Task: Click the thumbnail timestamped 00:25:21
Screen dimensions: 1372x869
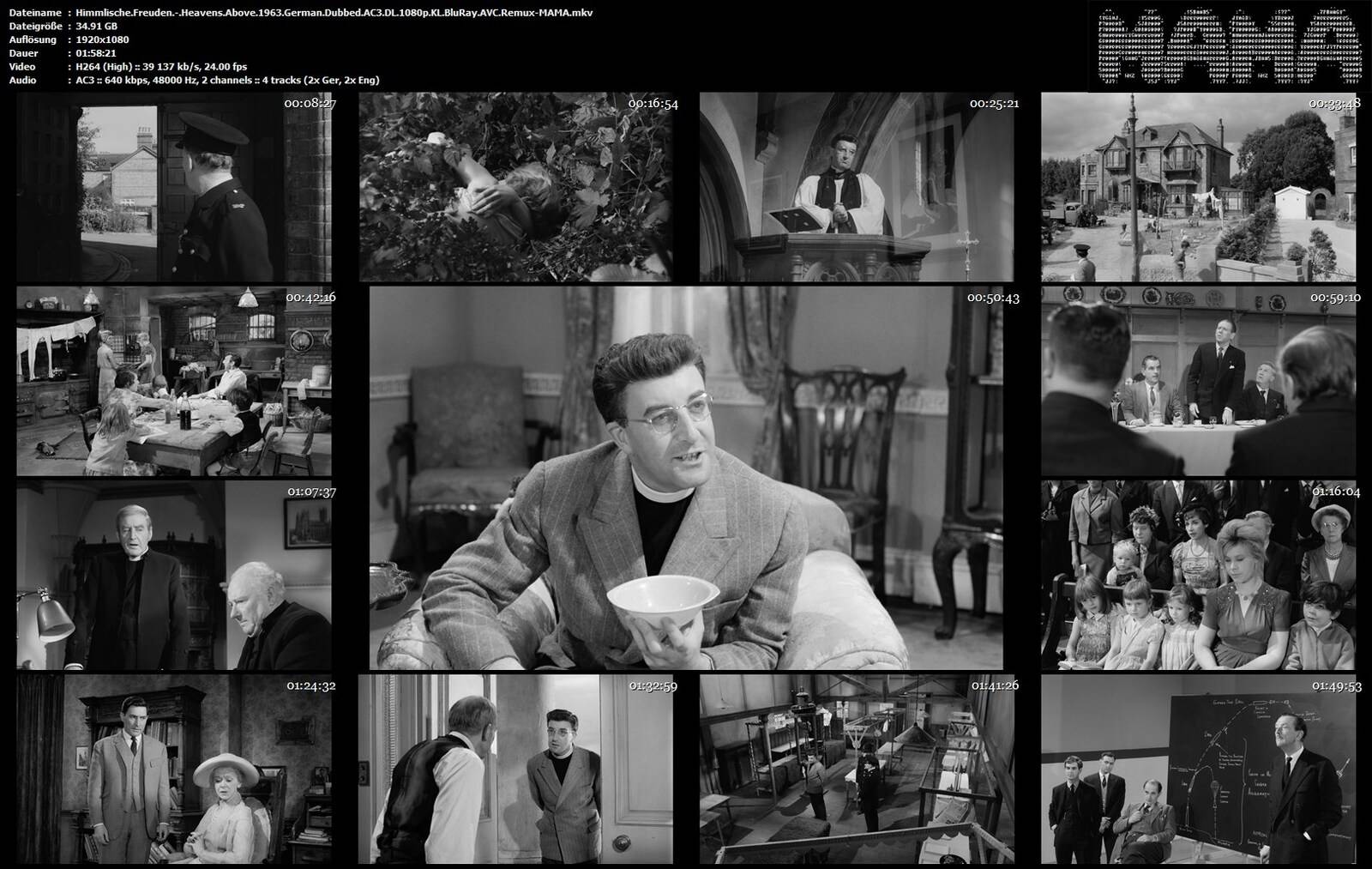Action: [x=857, y=187]
